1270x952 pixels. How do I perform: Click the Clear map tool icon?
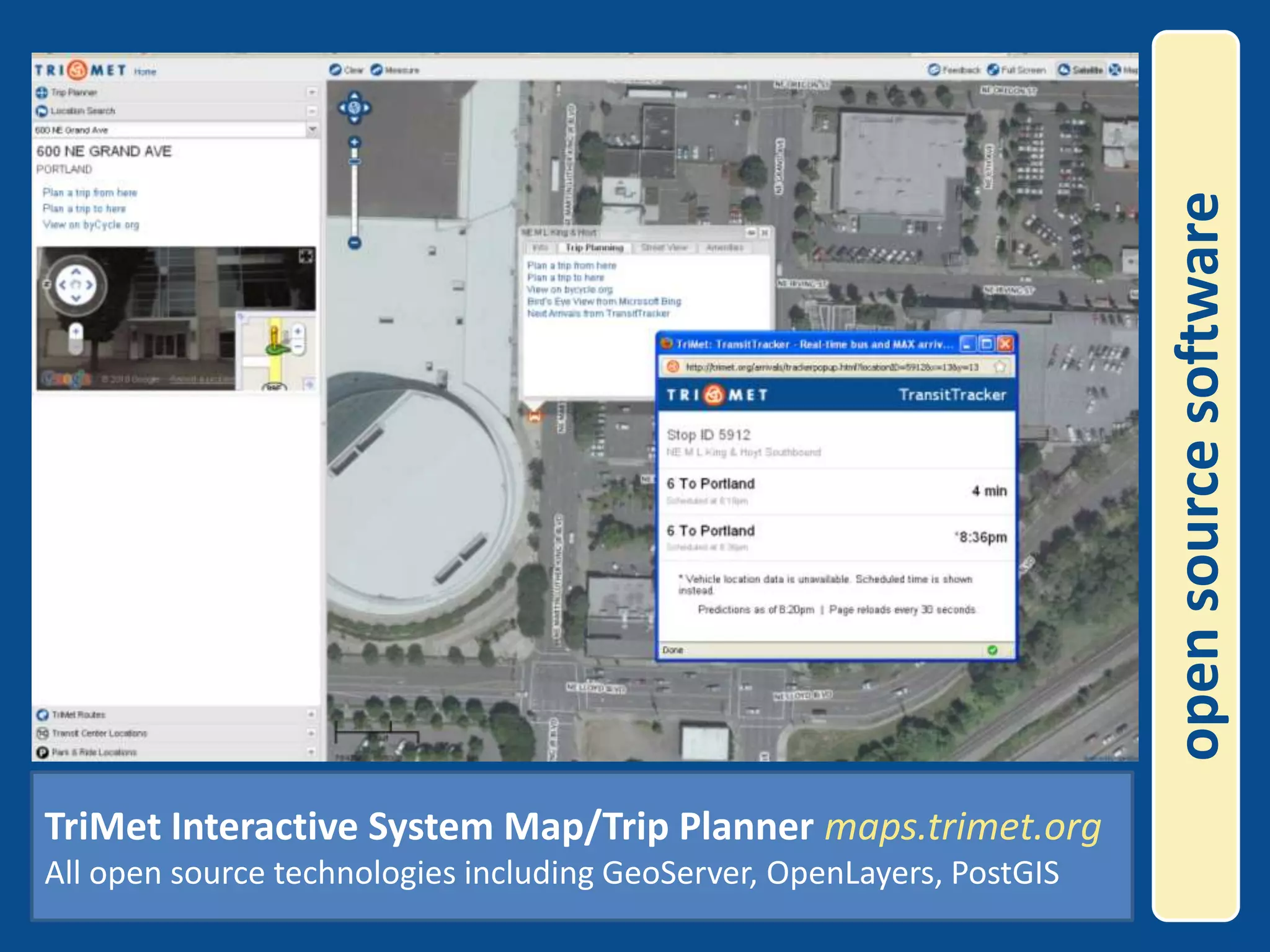[335, 70]
